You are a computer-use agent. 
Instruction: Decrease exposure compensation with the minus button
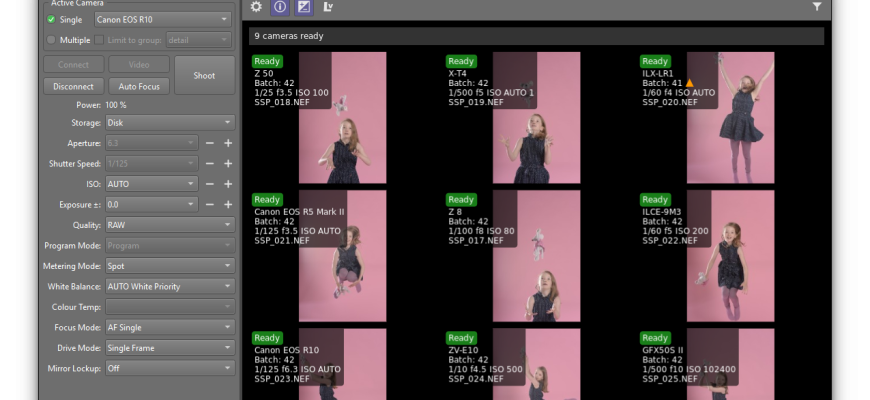210,205
